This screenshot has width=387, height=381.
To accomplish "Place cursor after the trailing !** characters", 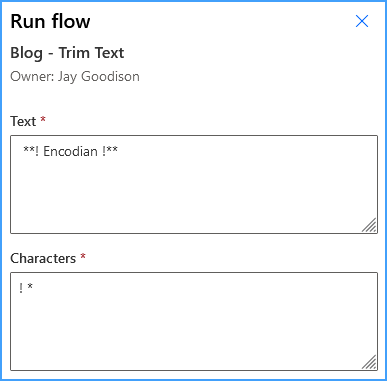I will [x=118, y=151].
